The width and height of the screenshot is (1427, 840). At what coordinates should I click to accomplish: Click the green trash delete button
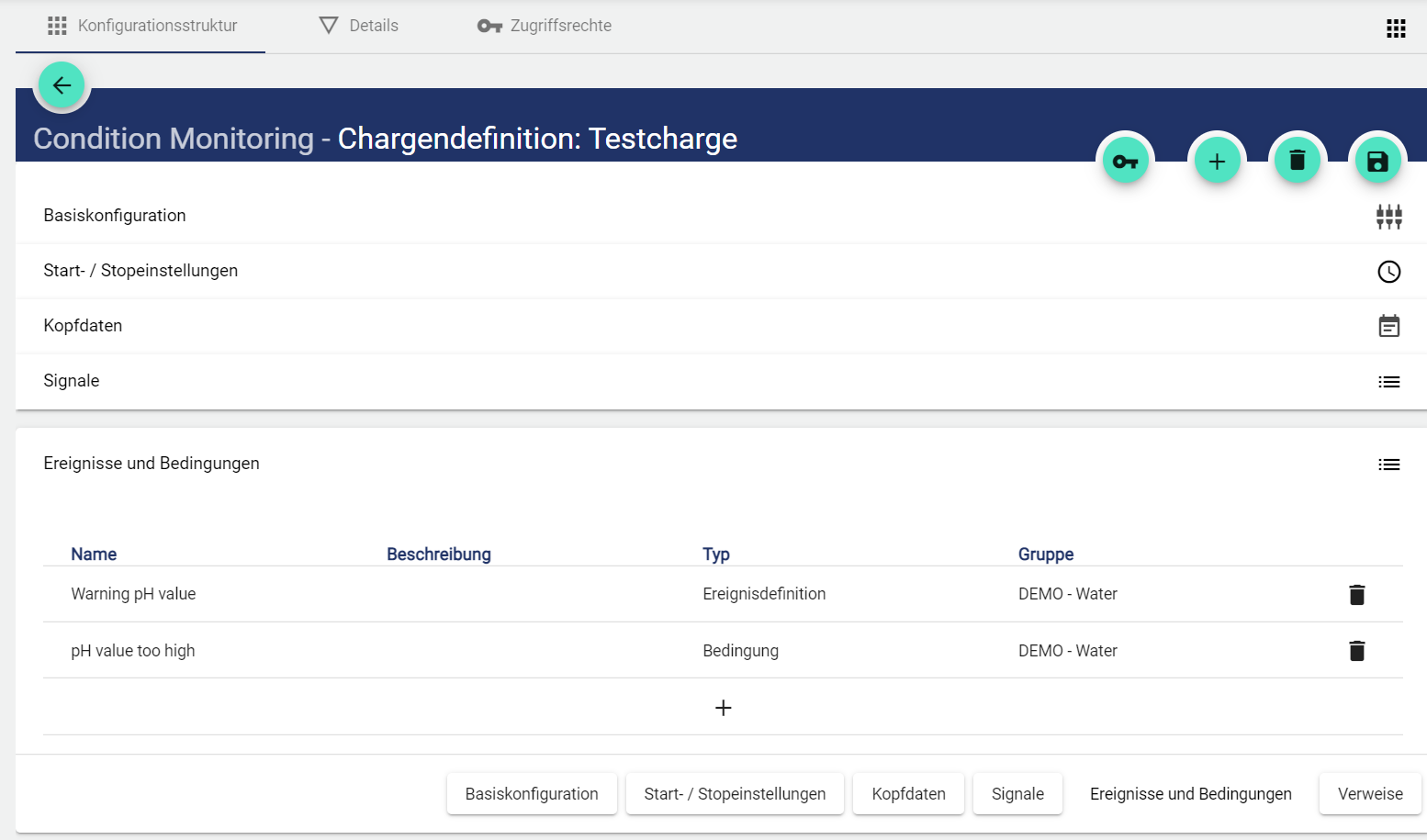[x=1297, y=162]
